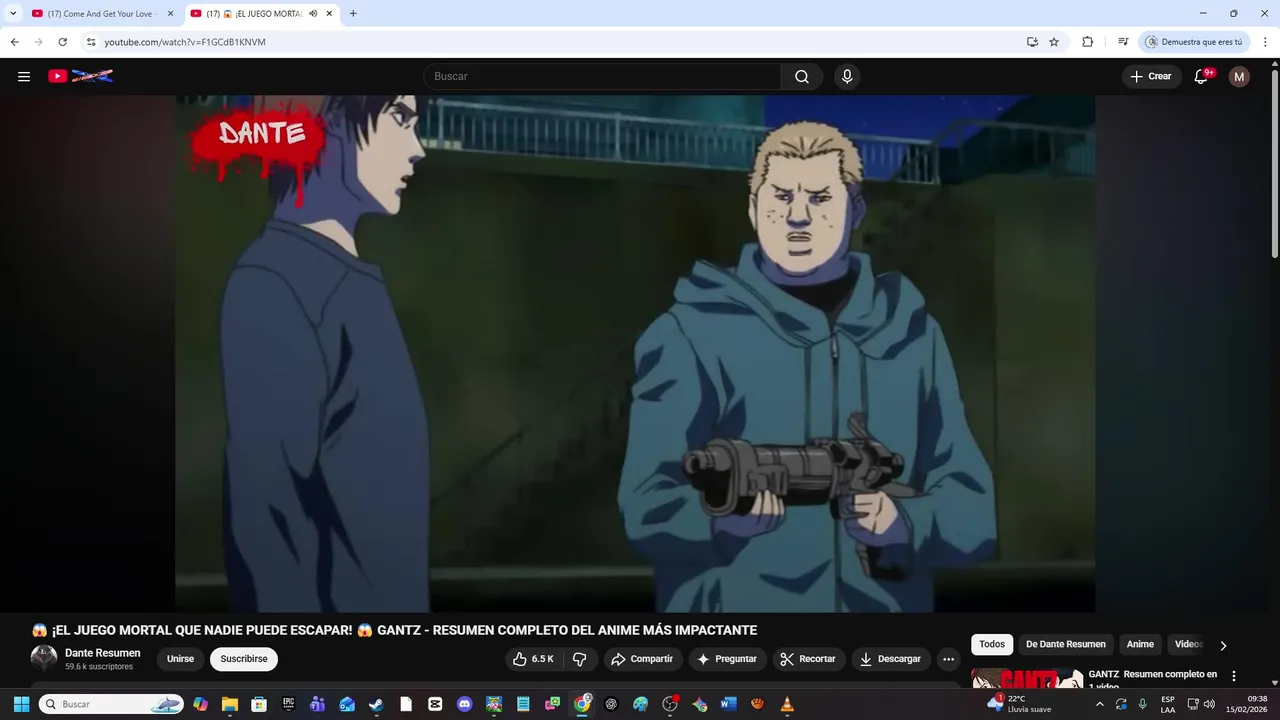Click the Unirse button
1280x720 pixels.
180,659
